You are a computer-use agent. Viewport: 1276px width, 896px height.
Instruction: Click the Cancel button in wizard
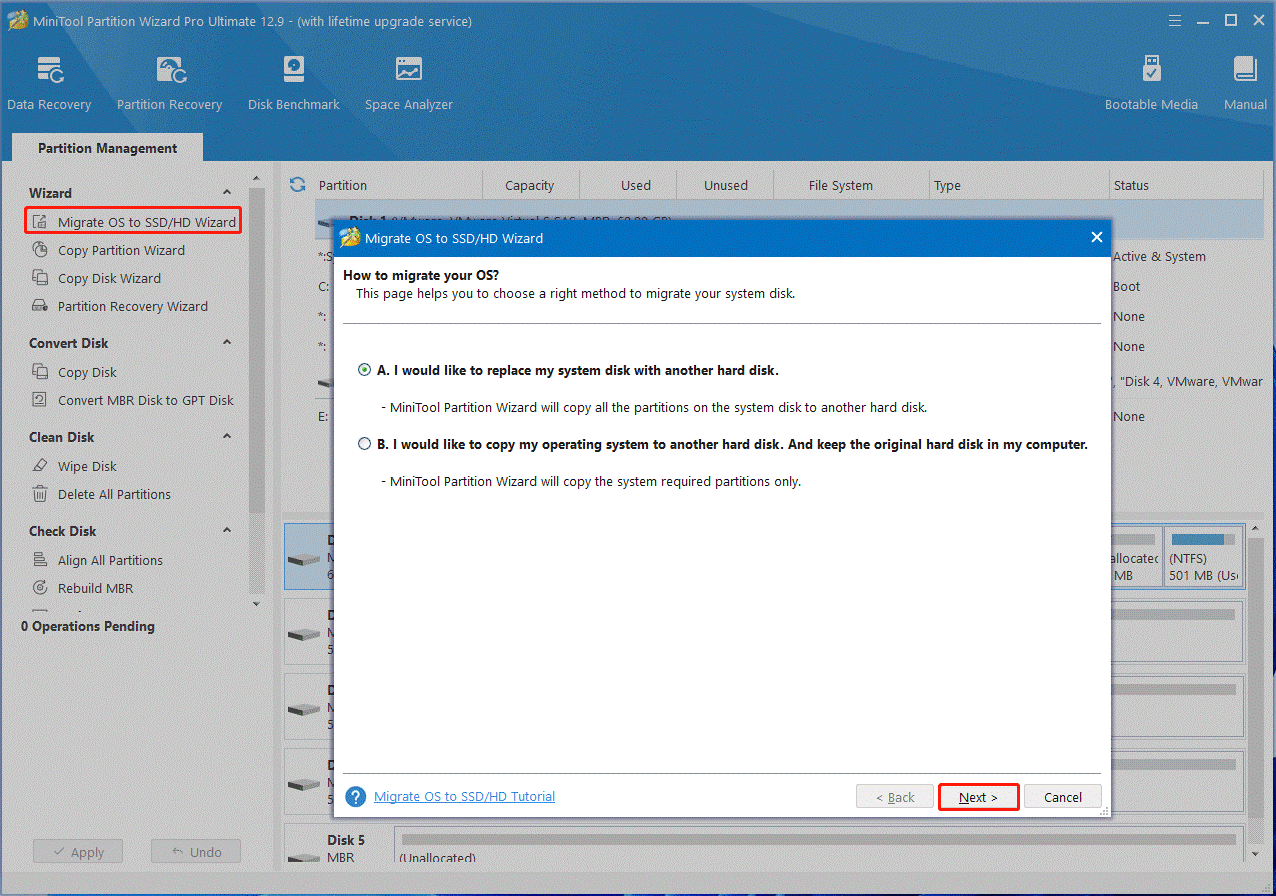click(x=1062, y=797)
